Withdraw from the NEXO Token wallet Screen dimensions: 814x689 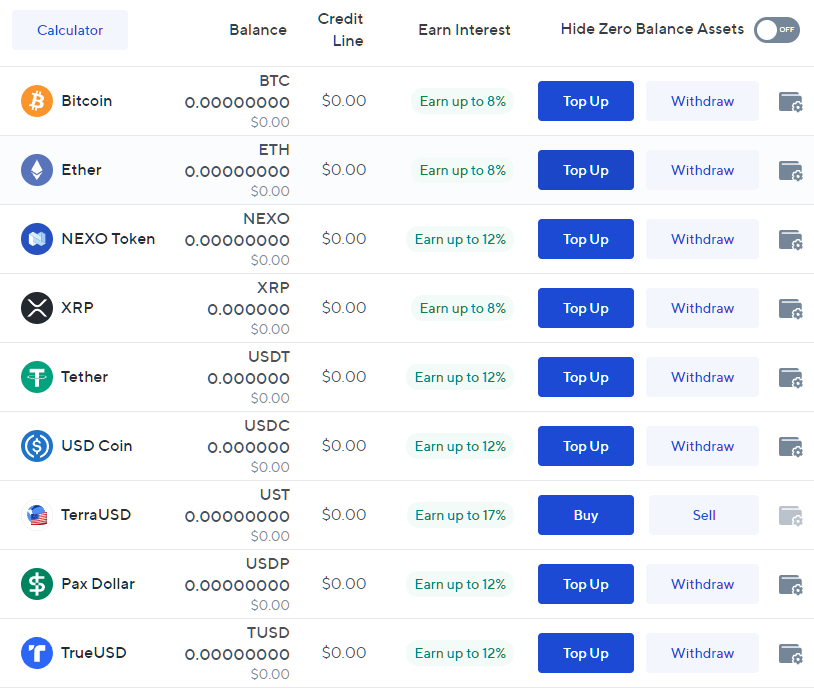coord(702,239)
